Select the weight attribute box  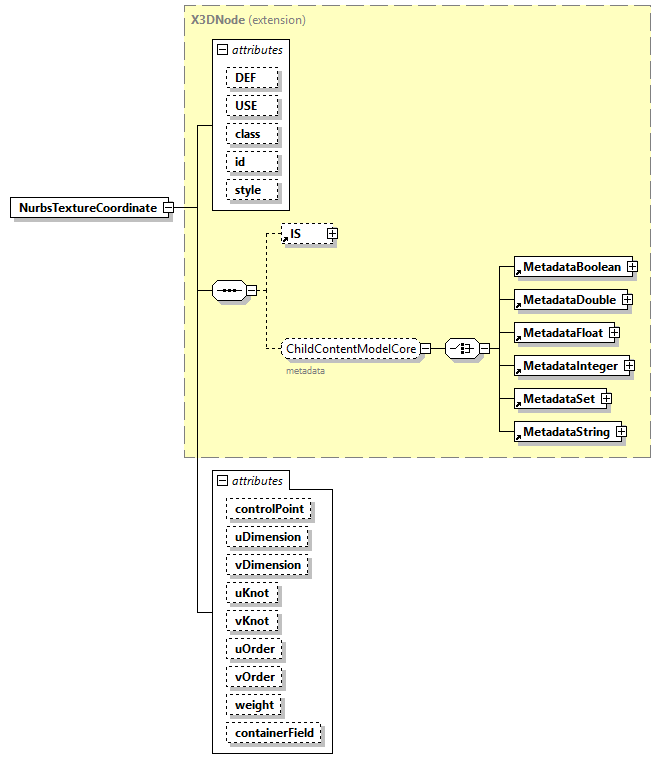click(x=254, y=705)
